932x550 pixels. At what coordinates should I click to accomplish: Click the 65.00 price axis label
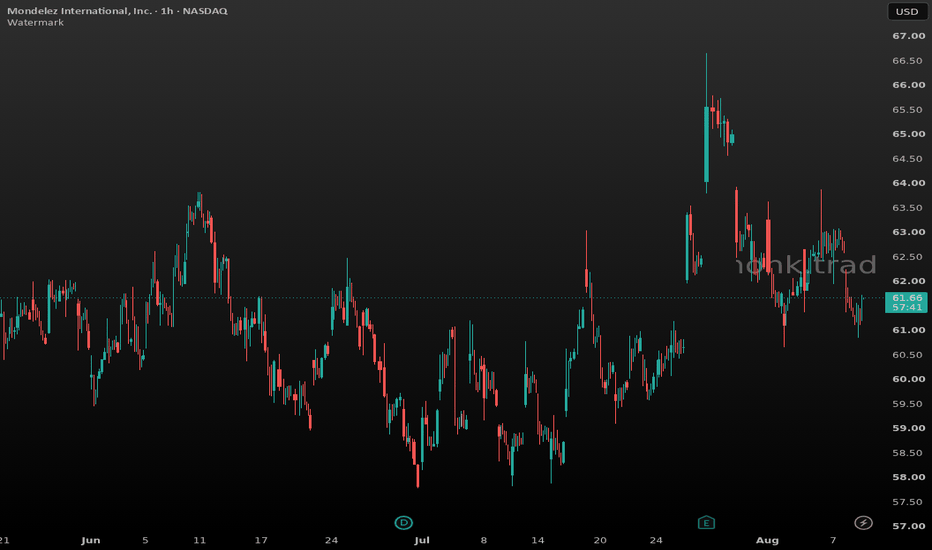(908, 134)
